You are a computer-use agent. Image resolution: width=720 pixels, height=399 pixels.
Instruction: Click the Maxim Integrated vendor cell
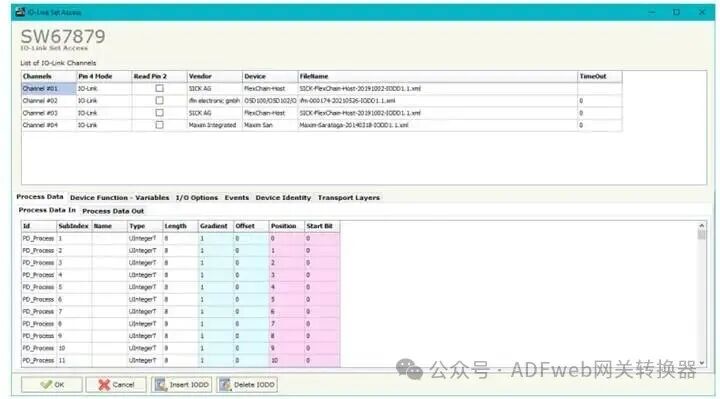pyautogui.click(x=214, y=125)
